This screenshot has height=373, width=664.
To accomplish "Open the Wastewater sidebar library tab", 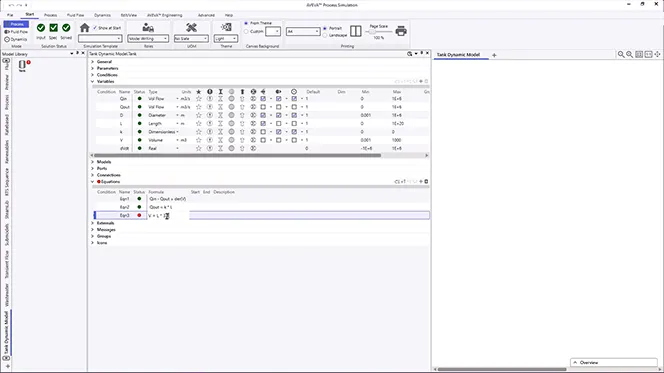I will [6, 295].
